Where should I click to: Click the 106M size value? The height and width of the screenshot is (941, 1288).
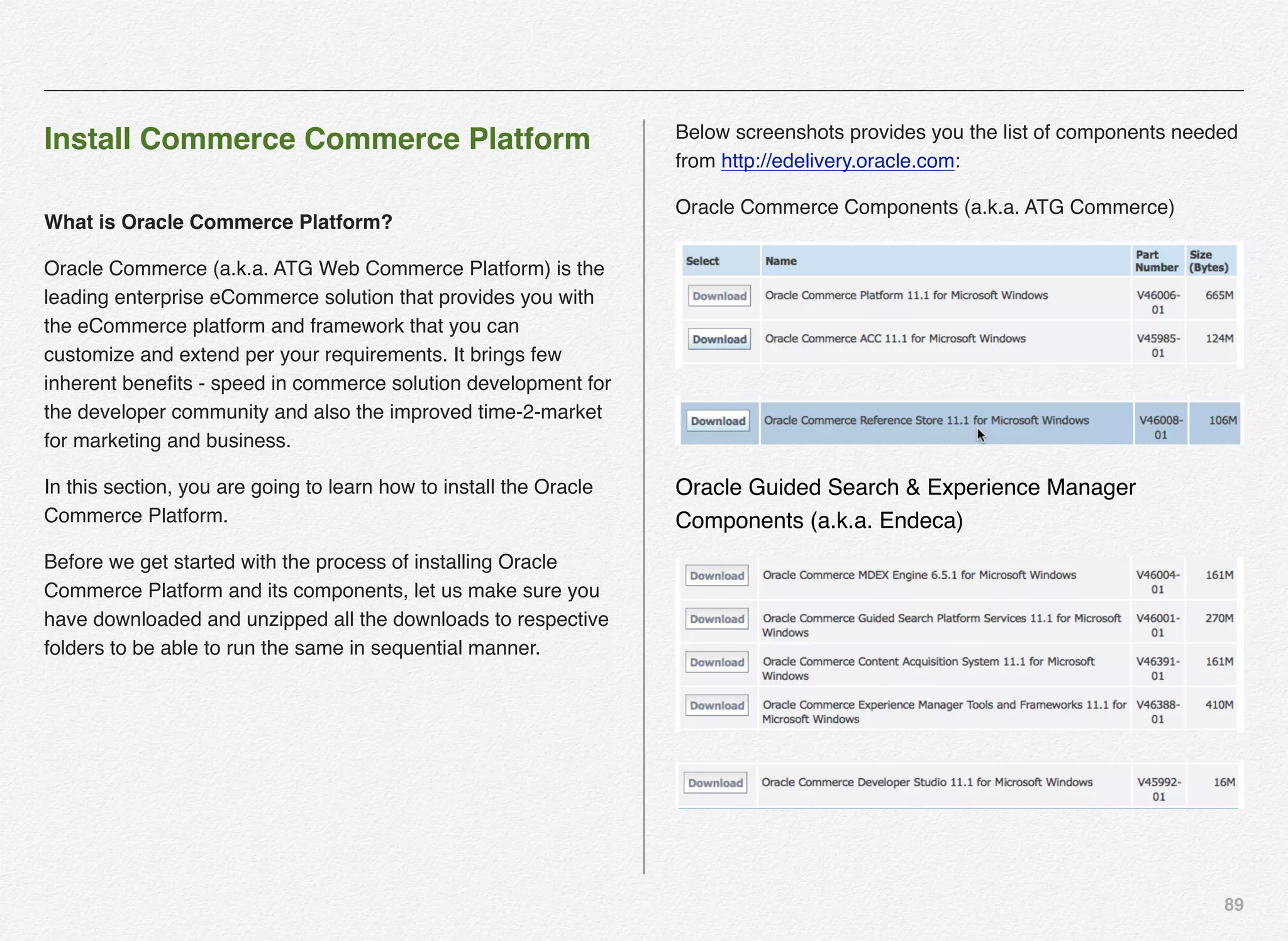1223,420
